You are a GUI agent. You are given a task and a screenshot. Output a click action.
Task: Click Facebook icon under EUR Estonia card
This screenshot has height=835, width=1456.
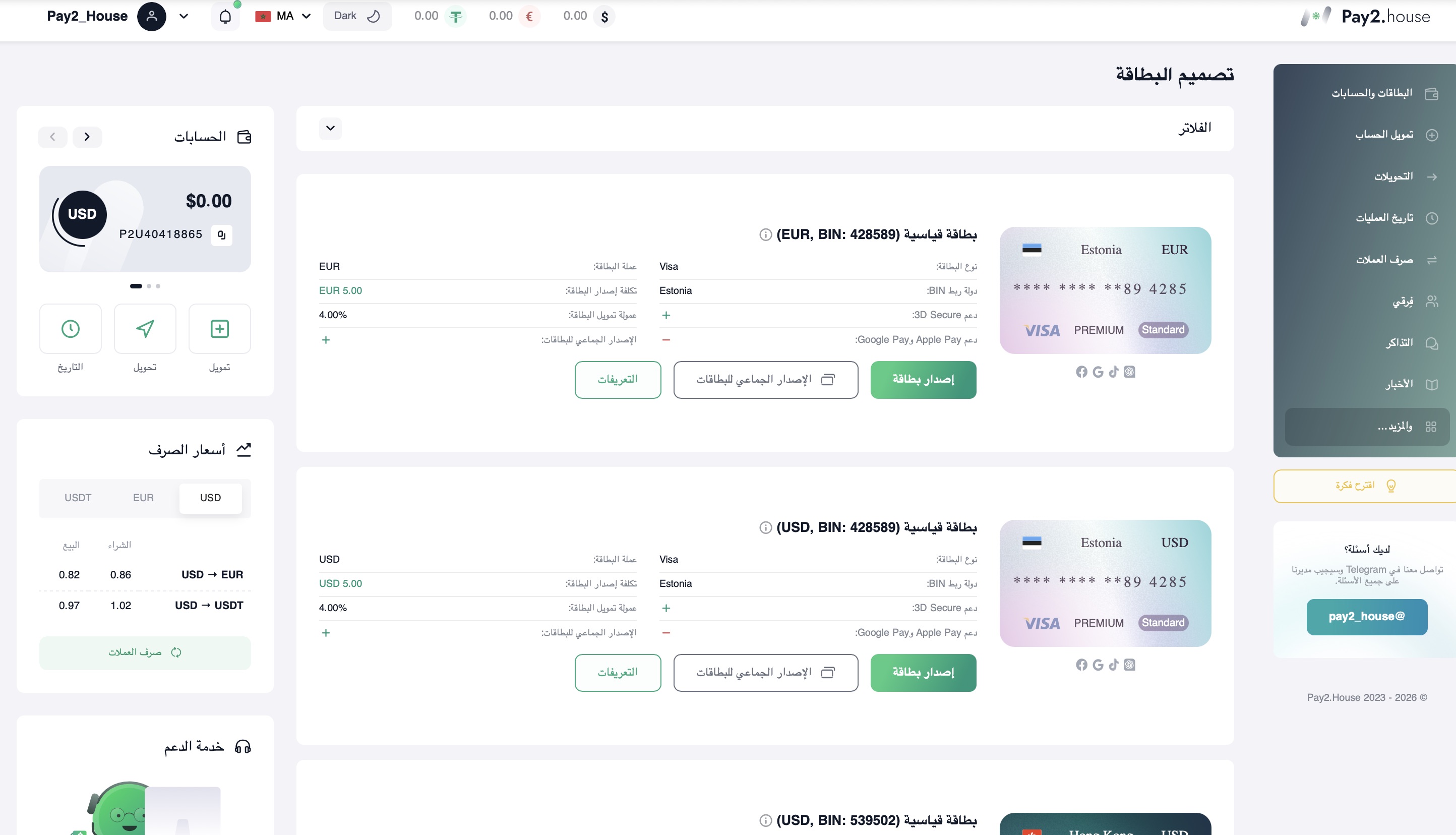(1082, 372)
